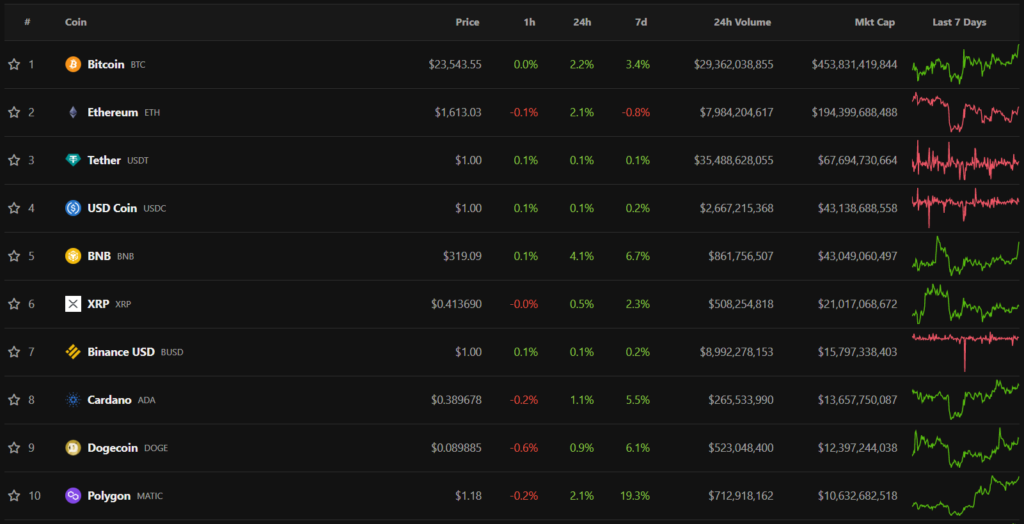Toggle the star for USD Coin
This screenshot has width=1024, height=524.
pyautogui.click(x=14, y=208)
